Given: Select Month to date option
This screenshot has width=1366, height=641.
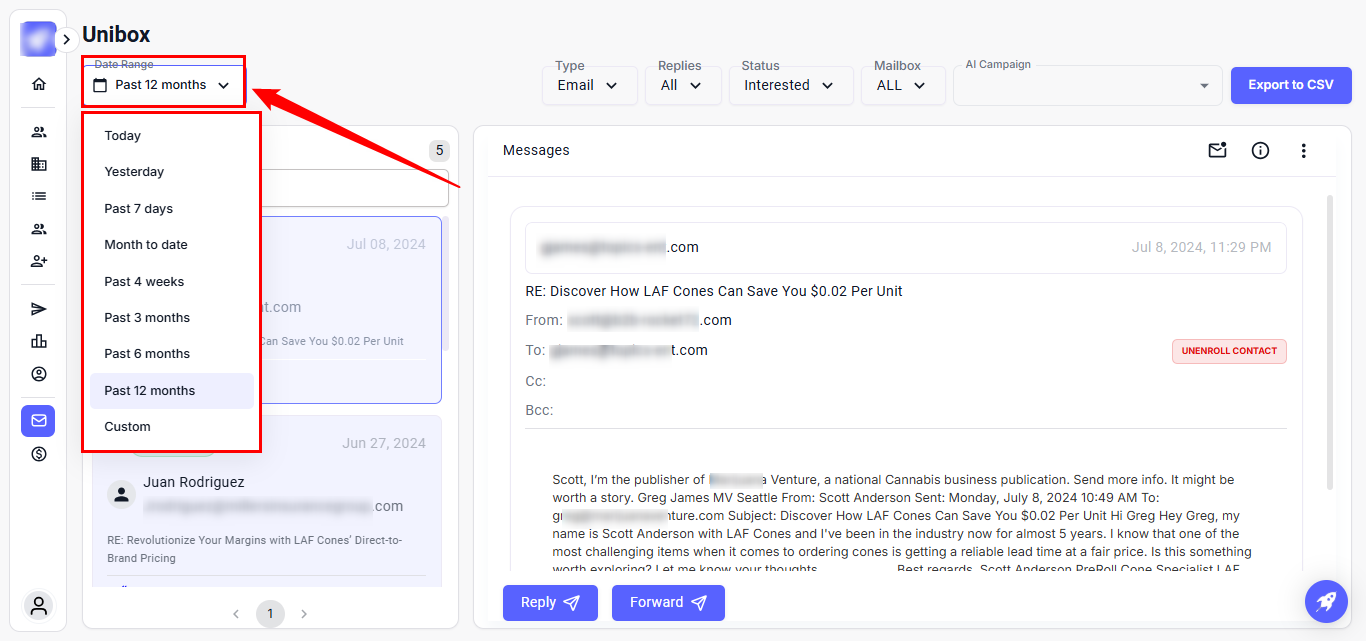Looking at the screenshot, I should tap(146, 245).
